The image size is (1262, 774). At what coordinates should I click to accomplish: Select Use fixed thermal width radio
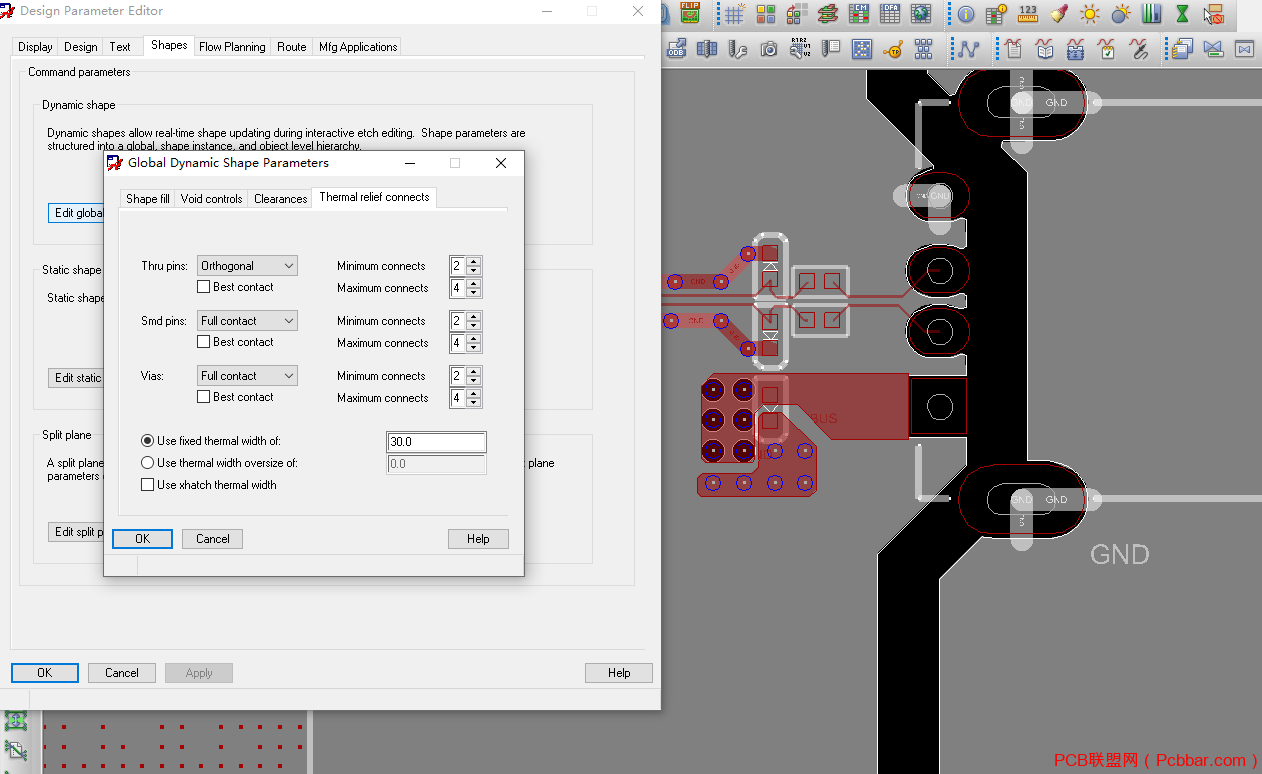pyautogui.click(x=148, y=441)
